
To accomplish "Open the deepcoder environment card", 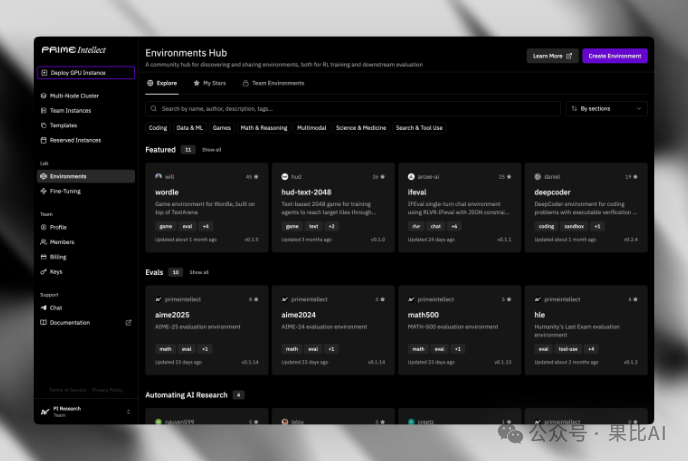I will coord(586,207).
